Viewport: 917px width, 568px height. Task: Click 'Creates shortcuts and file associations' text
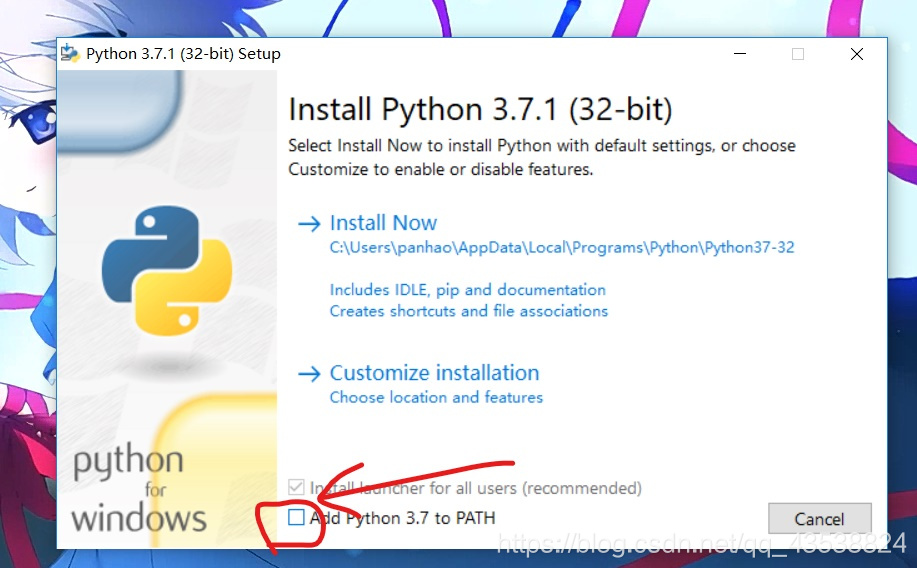468,311
